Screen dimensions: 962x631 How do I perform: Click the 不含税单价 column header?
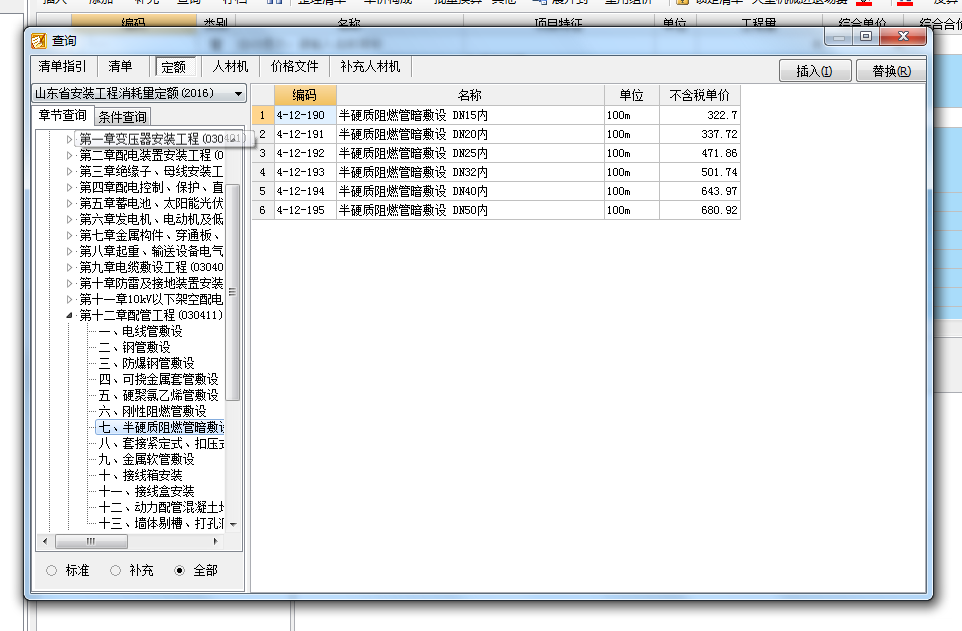pos(699,95)
